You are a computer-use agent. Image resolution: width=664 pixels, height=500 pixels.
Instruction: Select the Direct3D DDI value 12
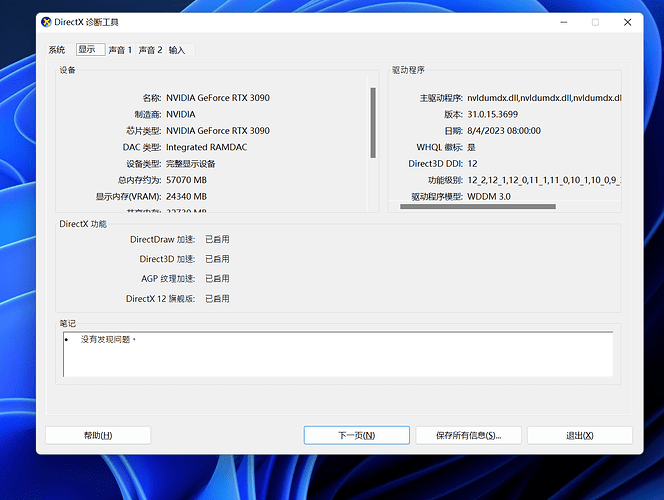click(472, 163)
